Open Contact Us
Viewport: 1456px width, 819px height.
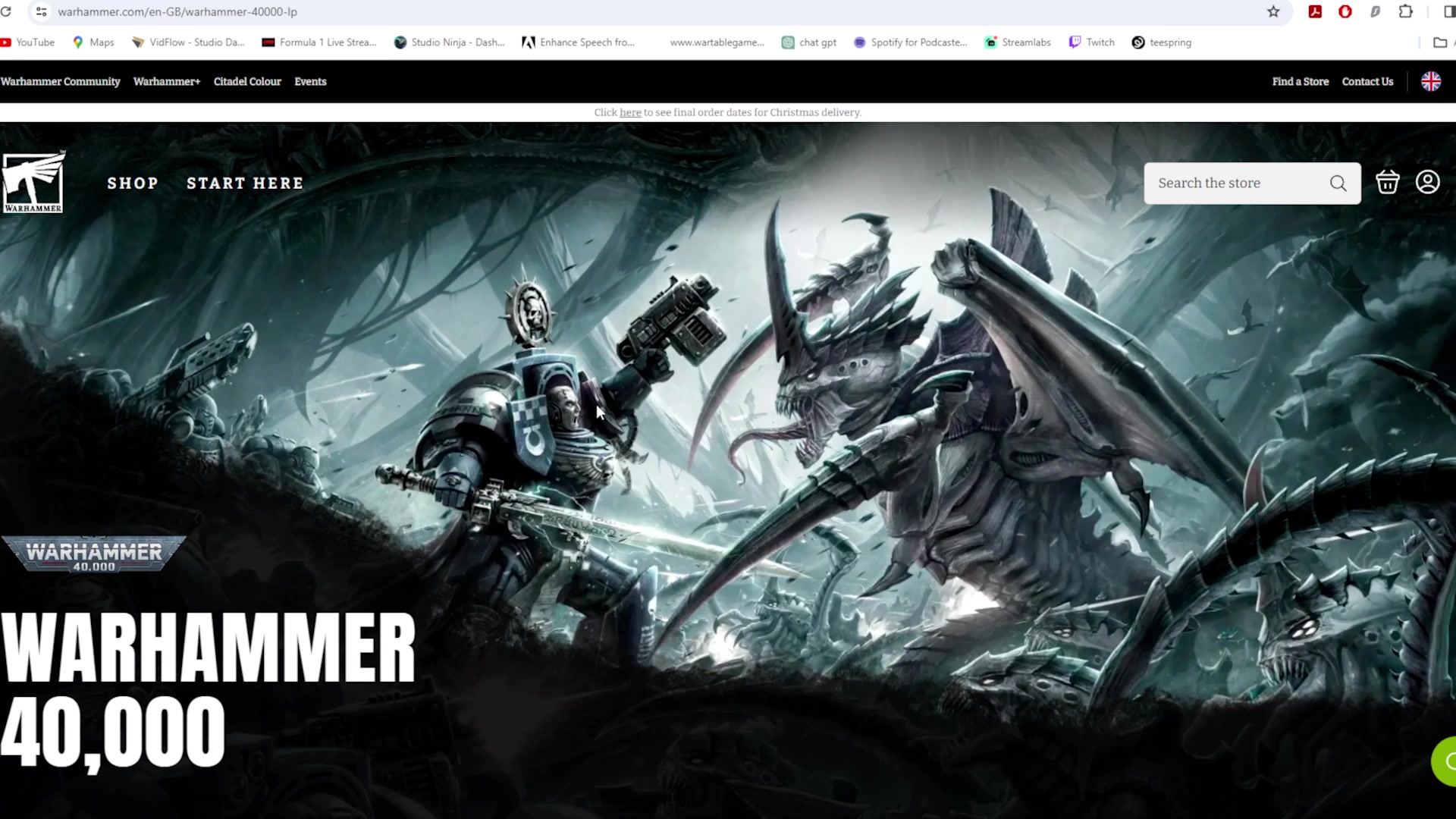1367,81
